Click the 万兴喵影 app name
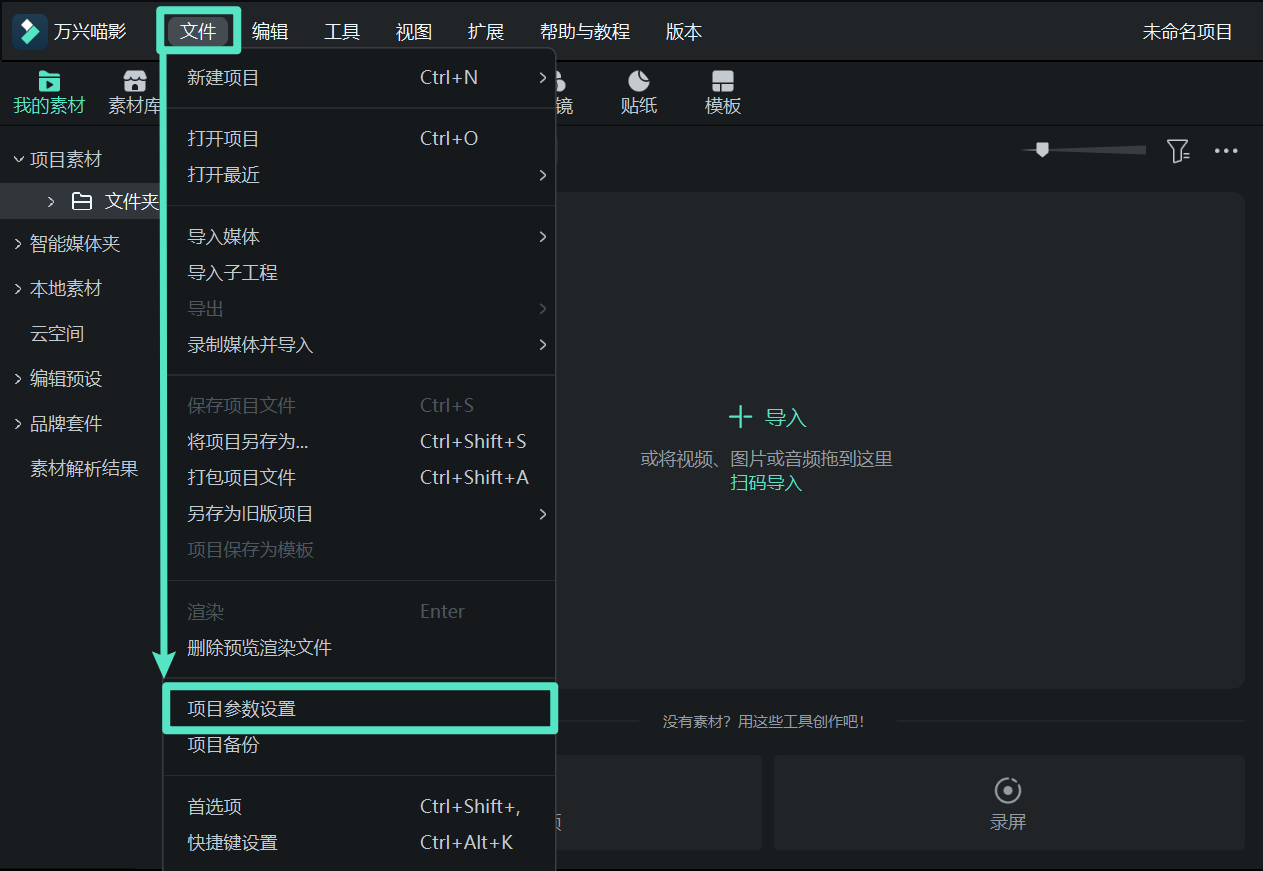 click(90, 32)
